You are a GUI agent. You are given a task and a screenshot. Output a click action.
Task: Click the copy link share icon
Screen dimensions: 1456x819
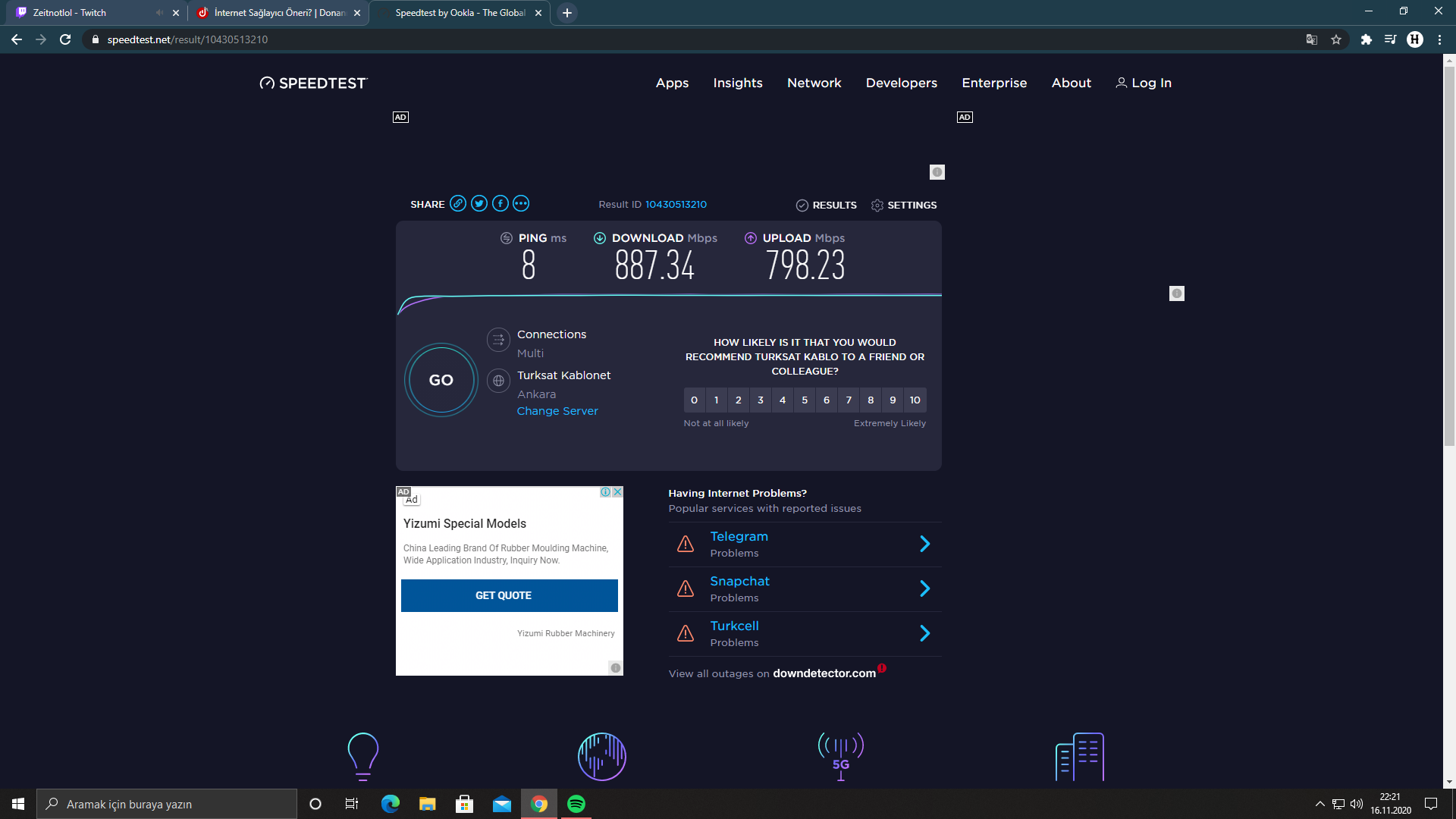(457, 203)
